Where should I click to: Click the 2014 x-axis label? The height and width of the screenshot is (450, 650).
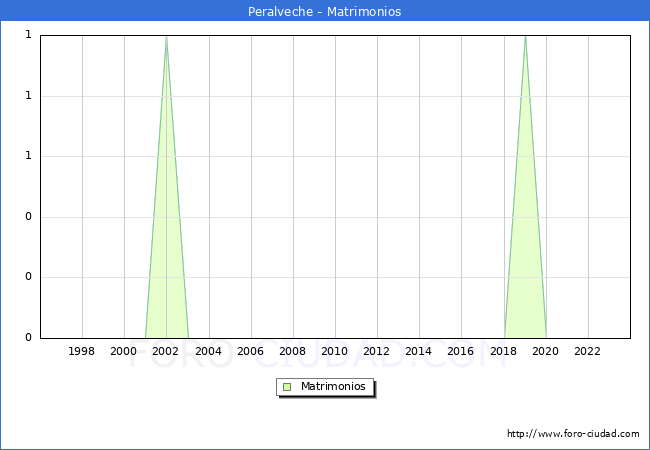coord(418,351)
